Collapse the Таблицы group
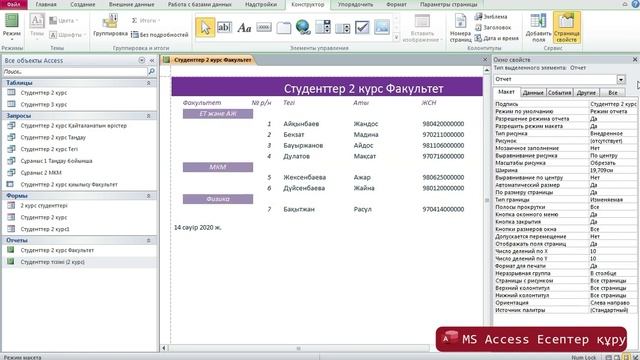The image size is (640, 360). coord(148,83)
